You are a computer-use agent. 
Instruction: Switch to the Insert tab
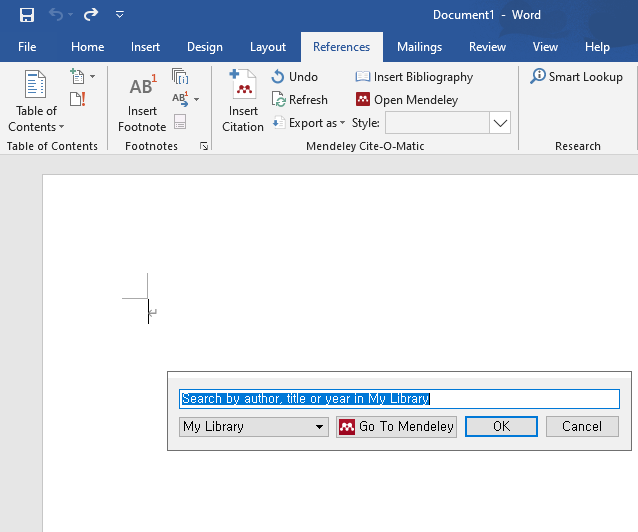145,47
